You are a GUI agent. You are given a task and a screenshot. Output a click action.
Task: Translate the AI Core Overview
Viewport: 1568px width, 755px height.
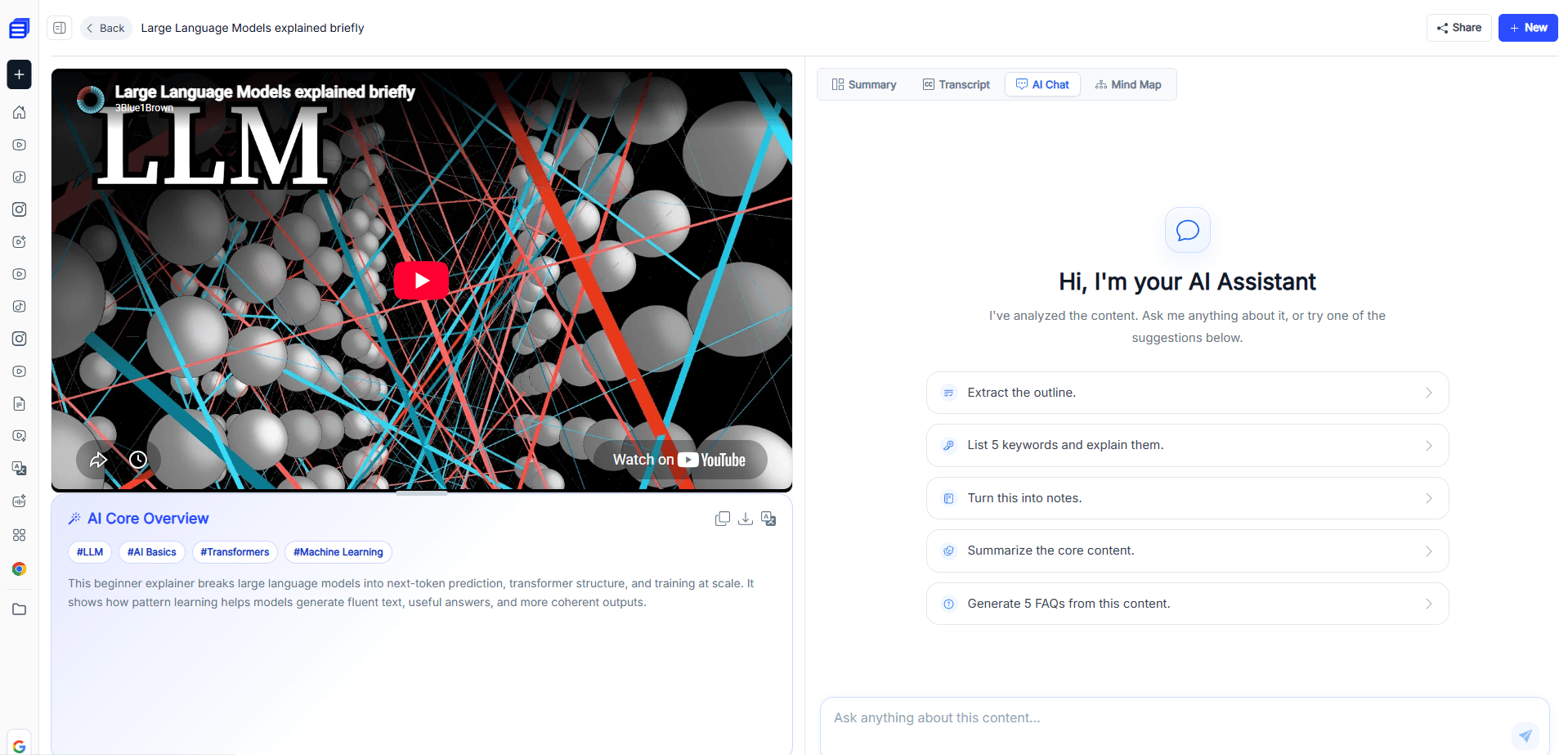[x=768, y=519]
